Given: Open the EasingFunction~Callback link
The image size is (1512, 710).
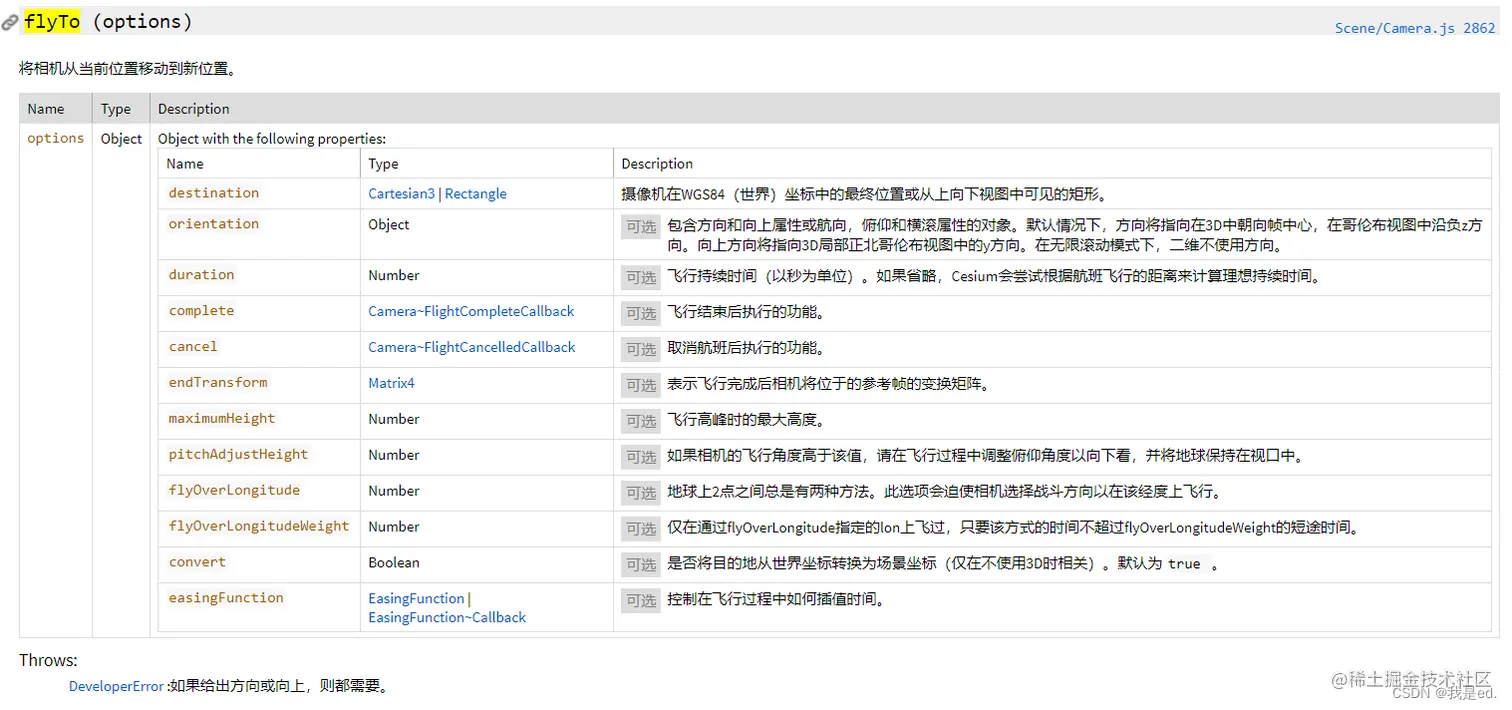Looking at the screenshot, I should tap(447, 618).
